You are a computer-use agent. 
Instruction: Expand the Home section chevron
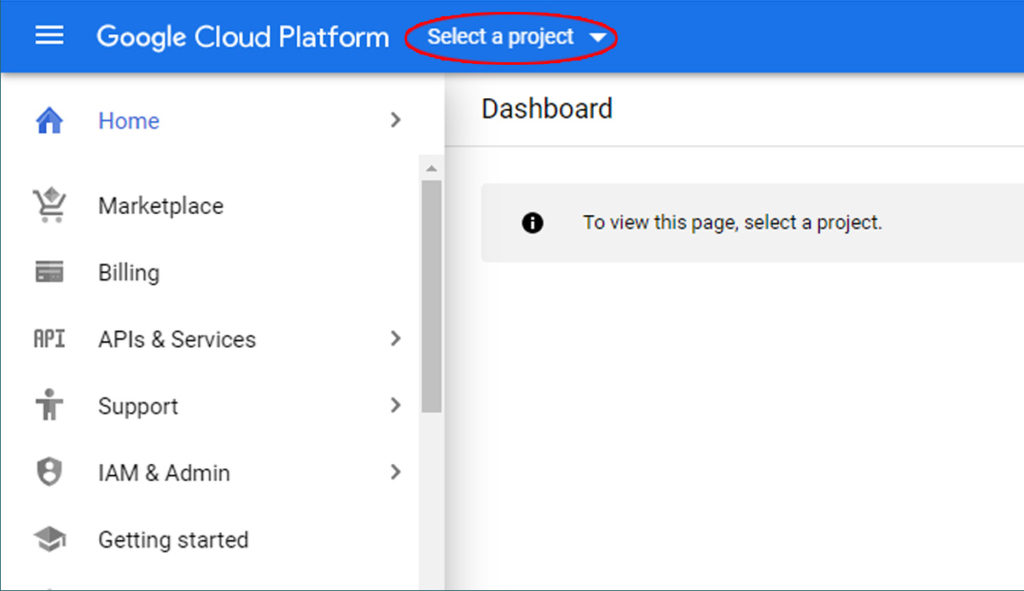tap(396, 120)
